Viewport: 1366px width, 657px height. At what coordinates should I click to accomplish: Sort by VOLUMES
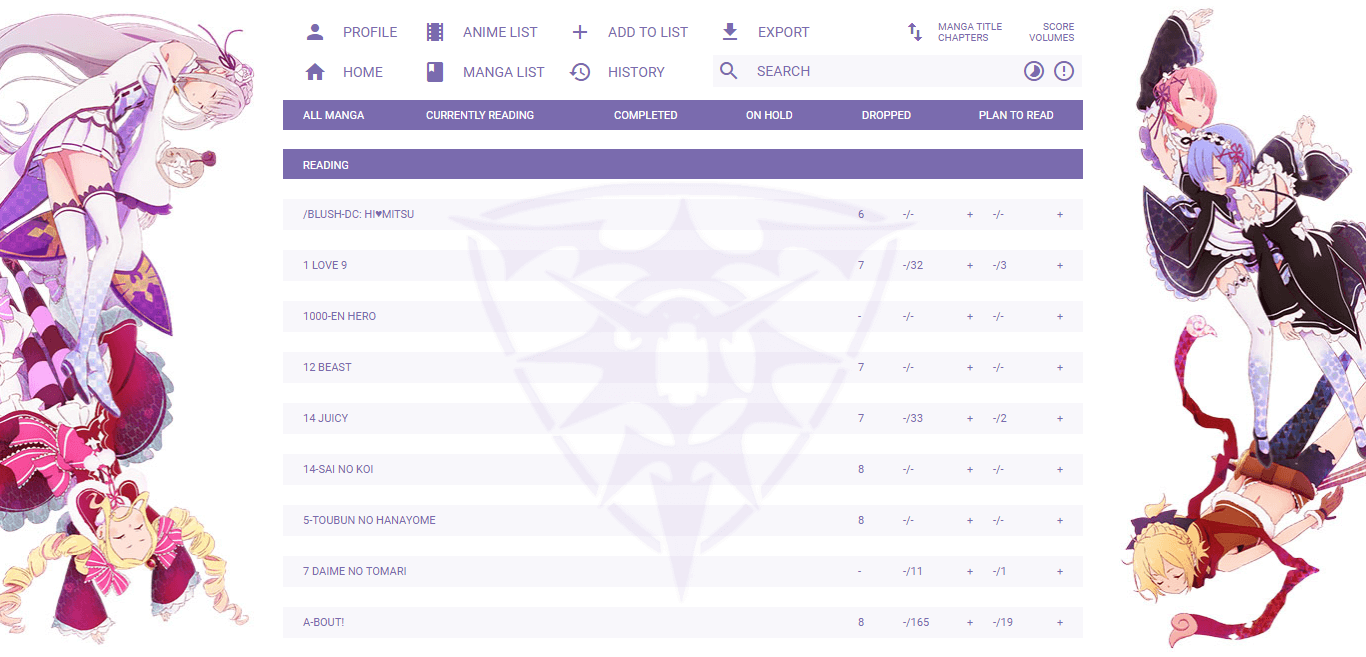1052,38
